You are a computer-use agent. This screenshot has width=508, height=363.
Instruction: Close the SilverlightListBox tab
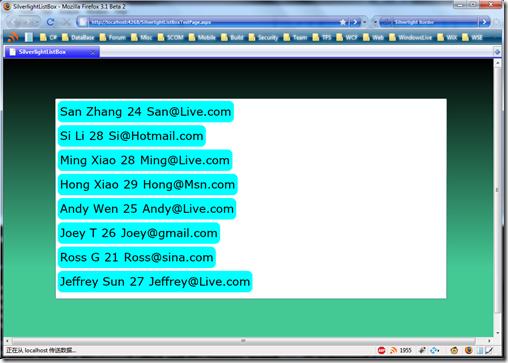pos(93,52)
